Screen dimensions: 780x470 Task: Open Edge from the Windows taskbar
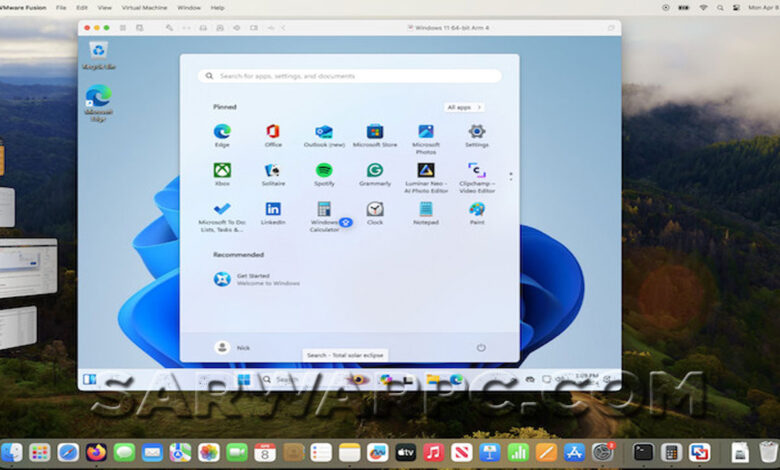tap(456, 379)
